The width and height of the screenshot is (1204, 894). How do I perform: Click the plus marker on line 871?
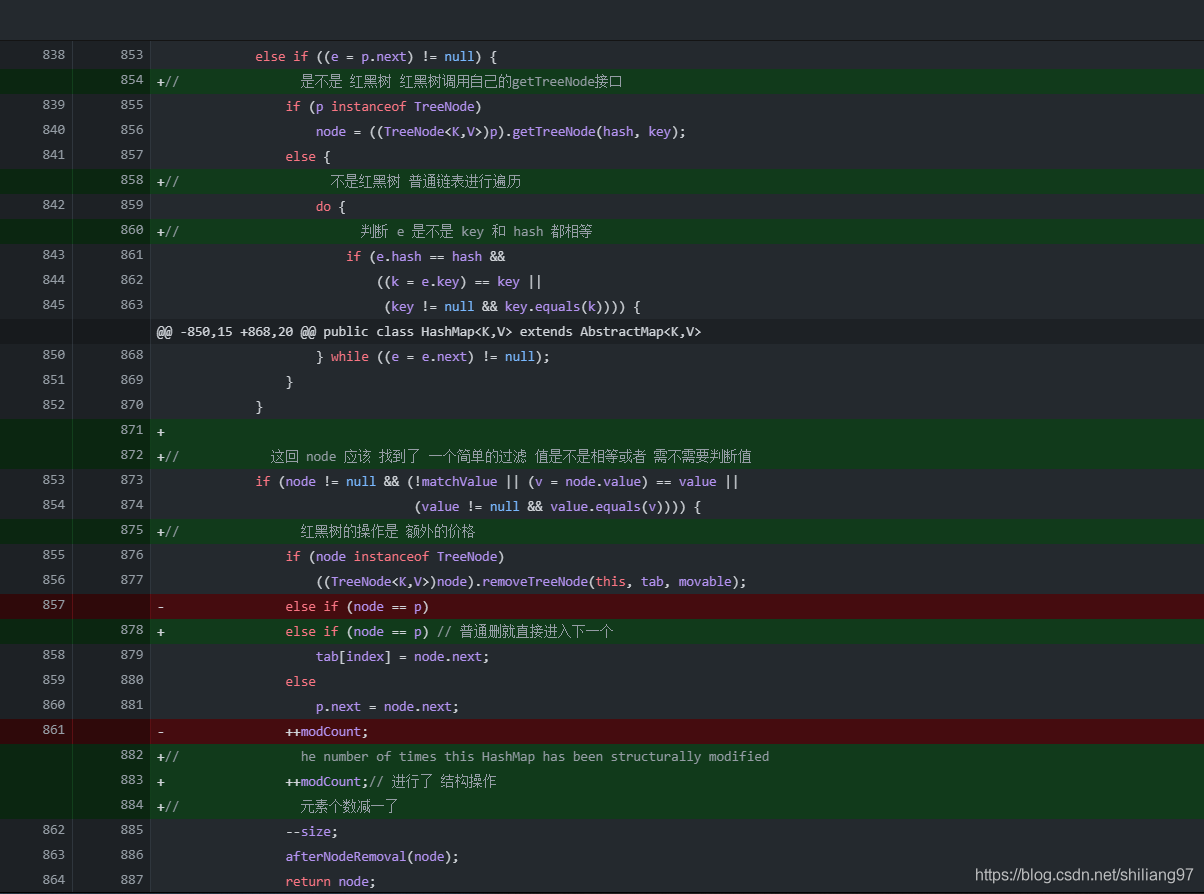point(161,431)
